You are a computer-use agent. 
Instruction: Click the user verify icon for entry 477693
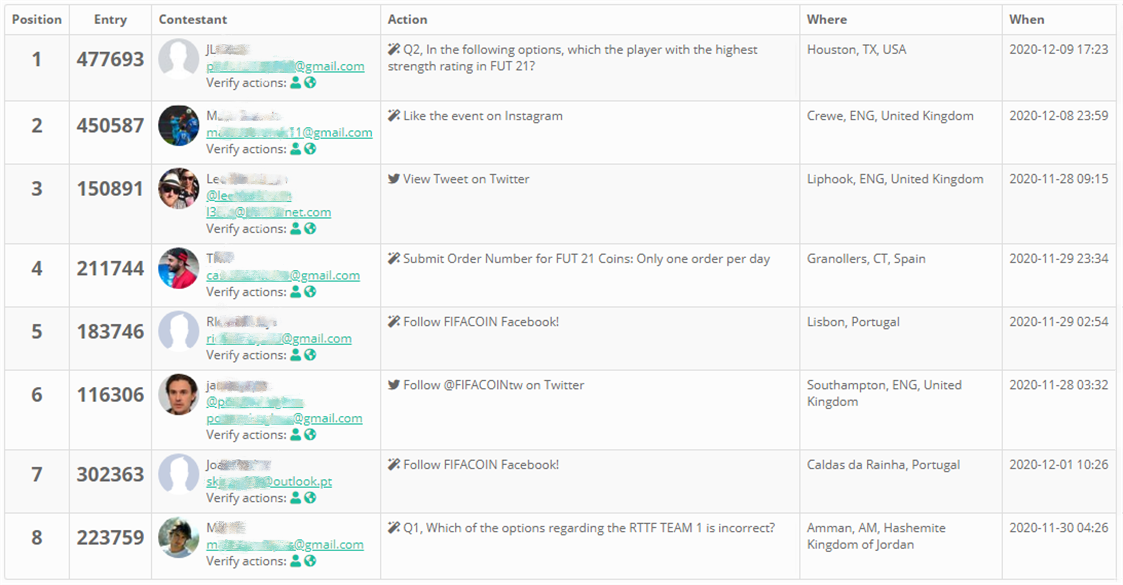click(x=295, y=83)
